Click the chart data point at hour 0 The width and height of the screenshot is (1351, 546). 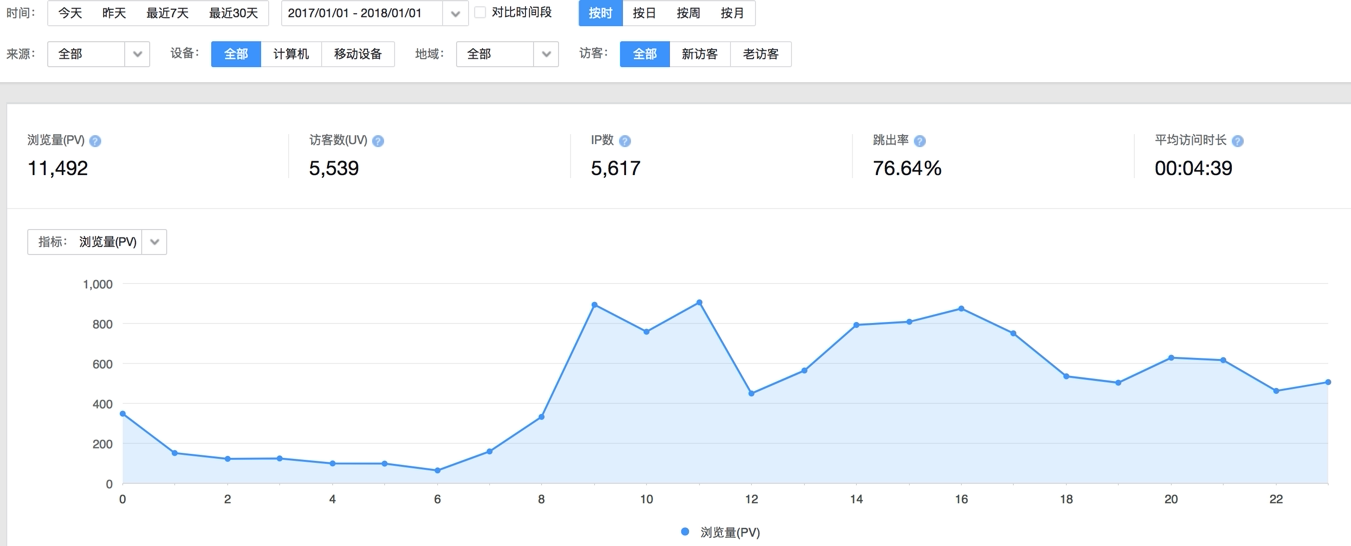click(x=123, y=413)
